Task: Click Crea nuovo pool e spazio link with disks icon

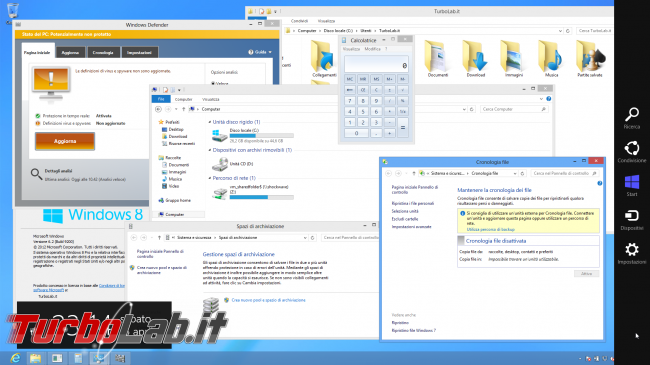Action: 268,300
